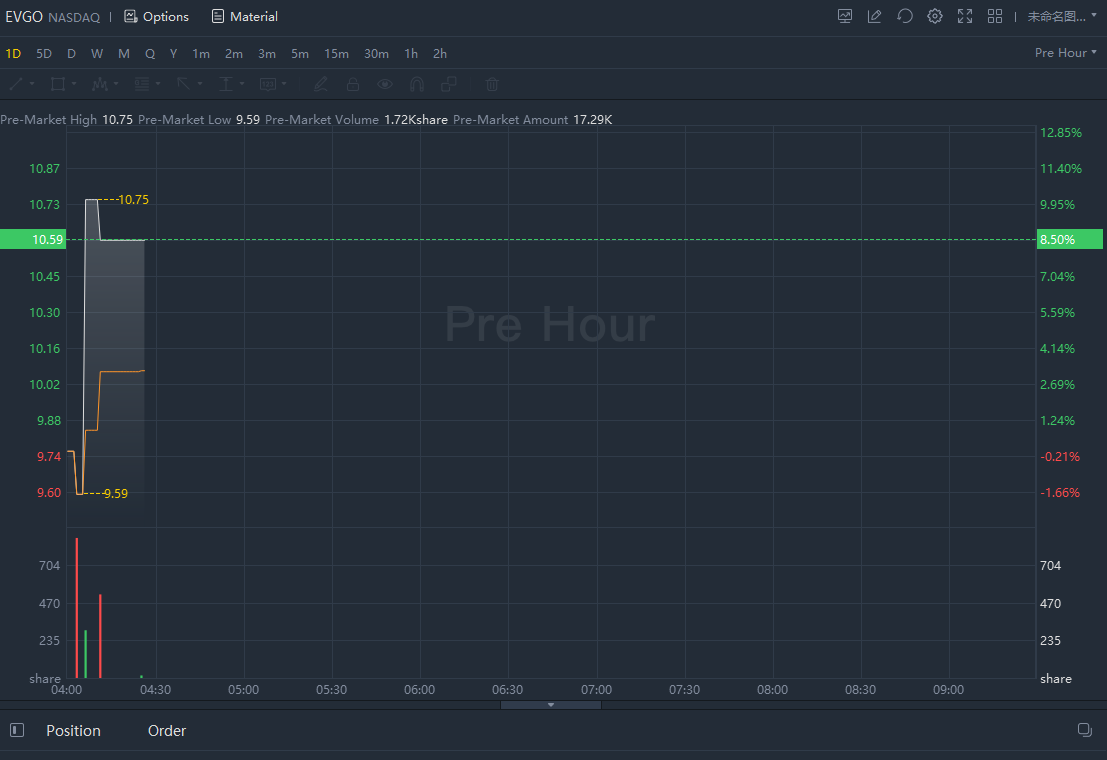Image resolution: width=1107 pixels, height=760 pixels.
Task: Select the 5m interval
Action: click(300, 54)
